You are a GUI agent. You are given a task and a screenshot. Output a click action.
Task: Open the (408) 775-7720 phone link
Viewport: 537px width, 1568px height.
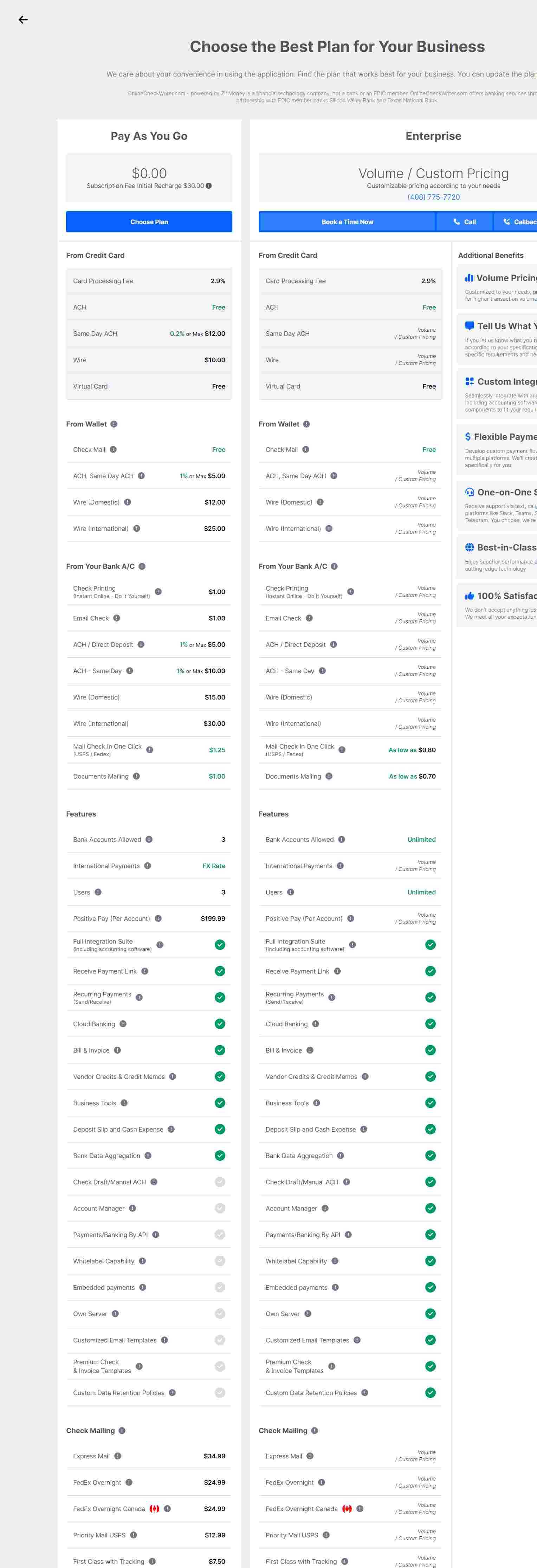pos(433,197)
